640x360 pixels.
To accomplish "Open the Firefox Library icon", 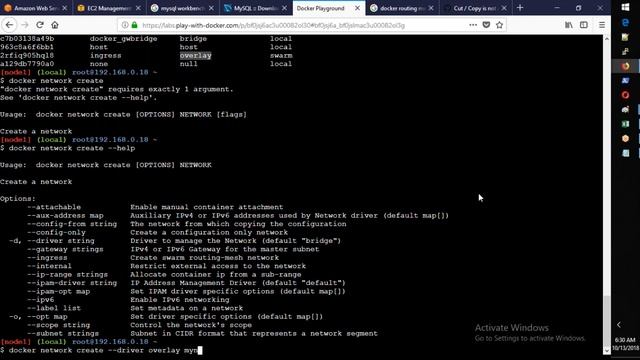I will [569, 25].
